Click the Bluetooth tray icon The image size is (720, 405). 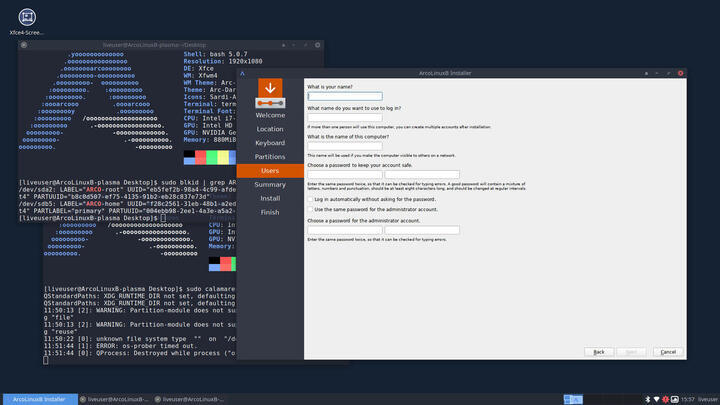pos(647,399)
